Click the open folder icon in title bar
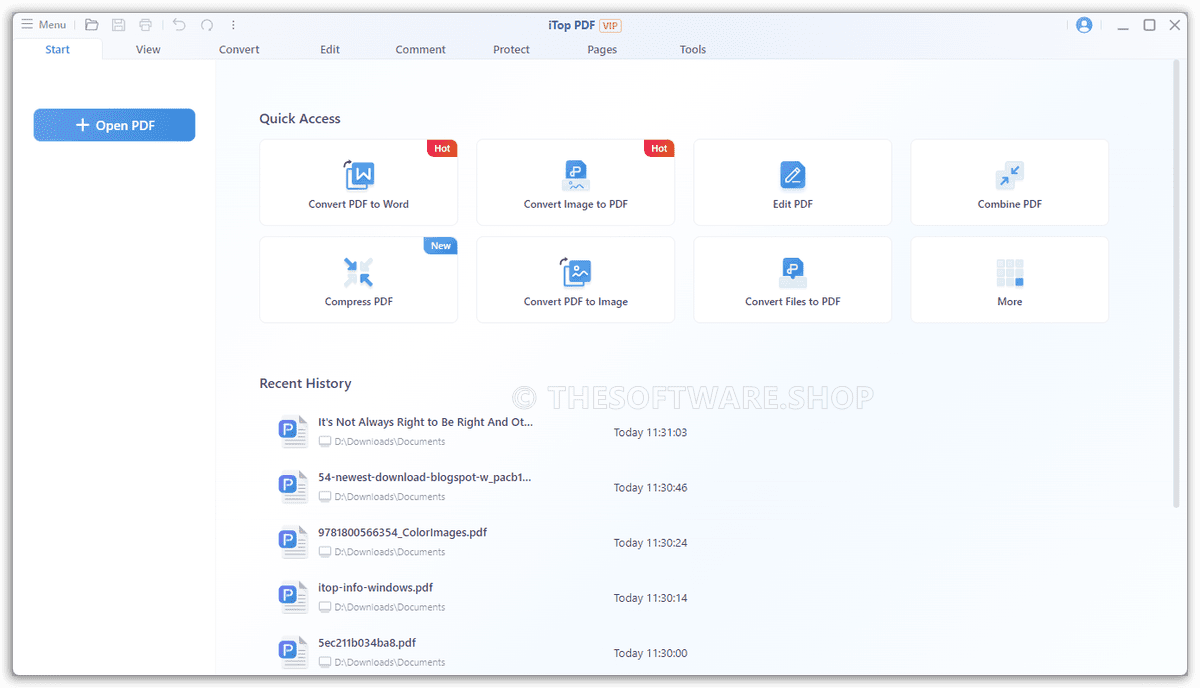 click(92, 25)
